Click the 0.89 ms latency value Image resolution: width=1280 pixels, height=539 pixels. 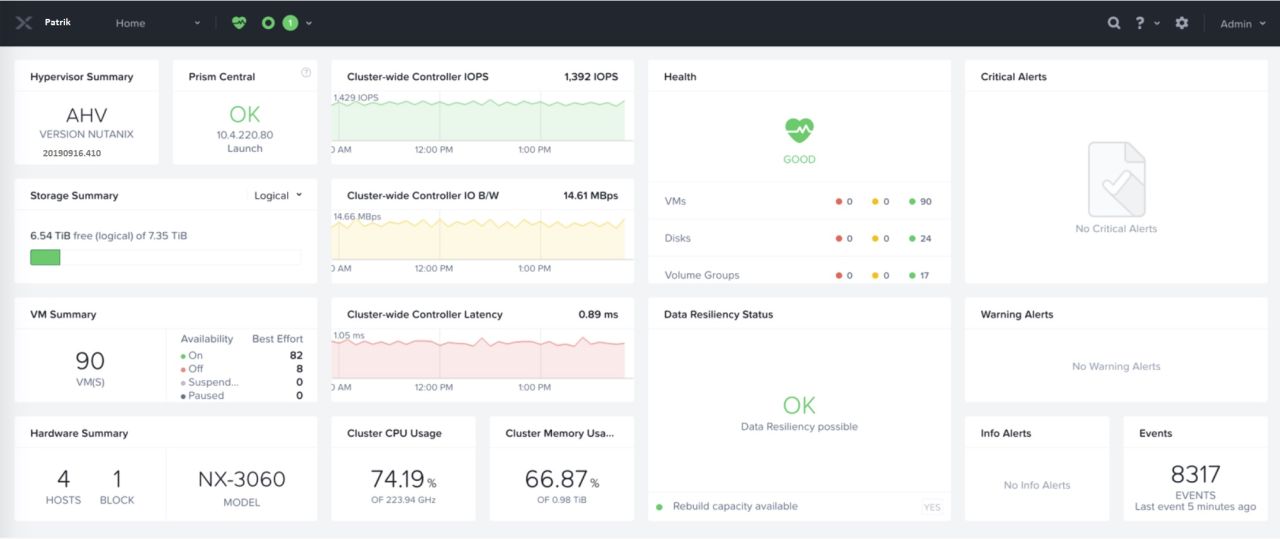(598, 314)
